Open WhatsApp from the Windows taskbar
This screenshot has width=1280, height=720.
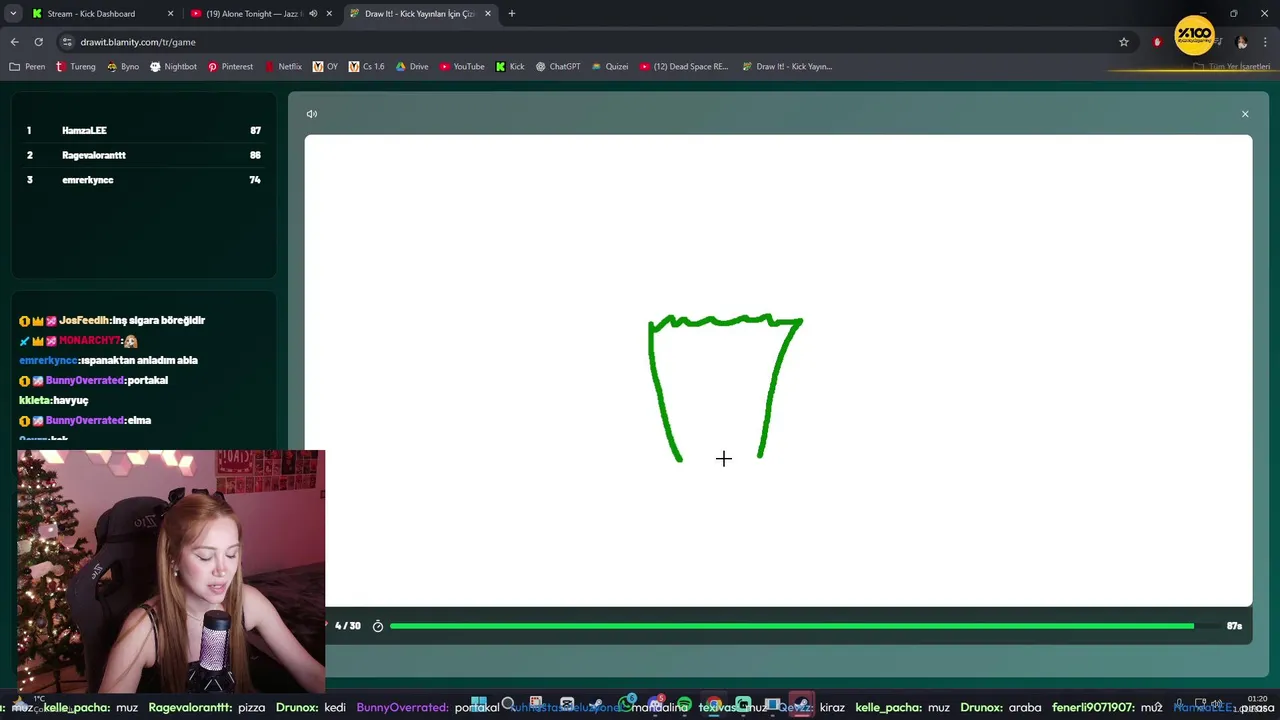pos(626,705)
